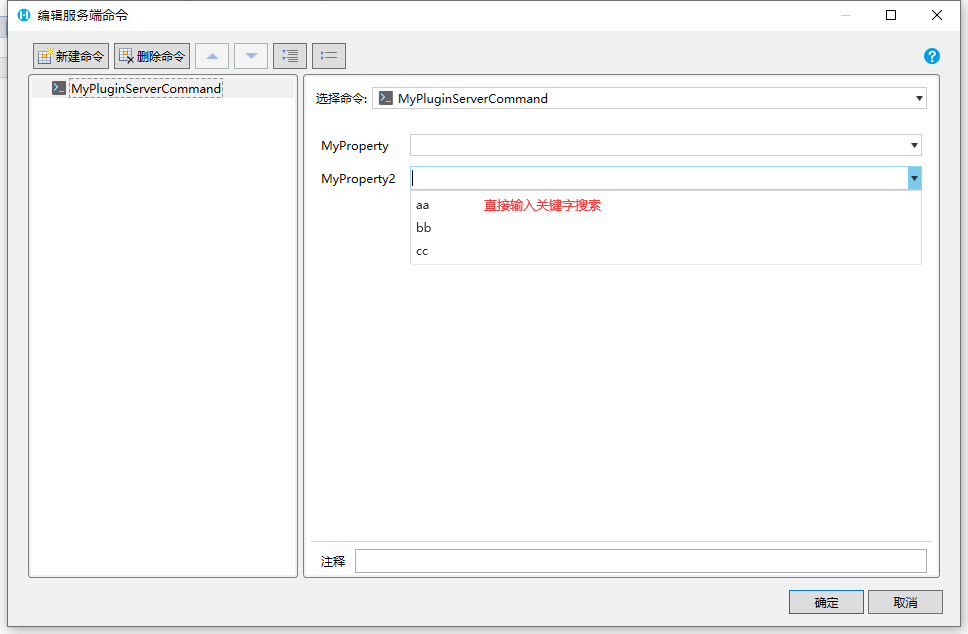Expand the MyProperty dropdown arrow
The width and height of the screenshot is (968, 634).
914,146
